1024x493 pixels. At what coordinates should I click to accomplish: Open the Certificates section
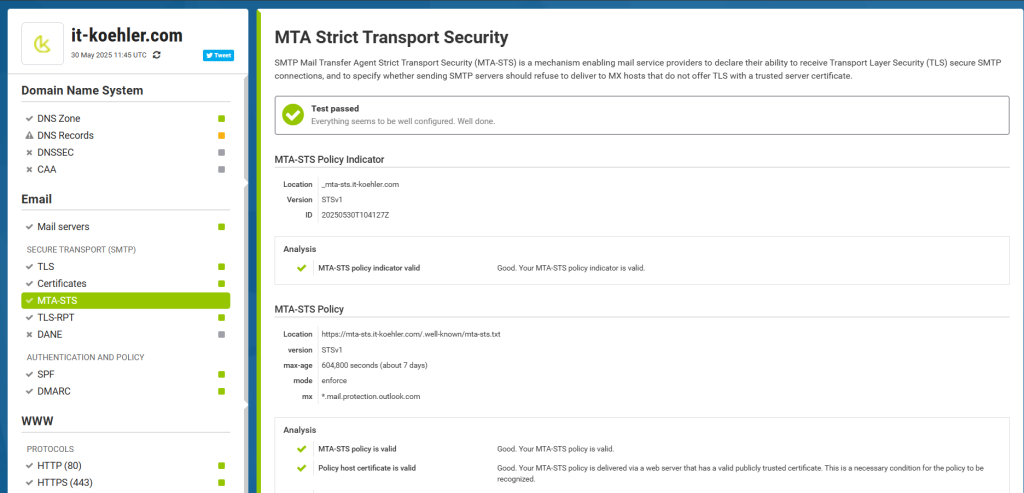(x=61, y=284)
